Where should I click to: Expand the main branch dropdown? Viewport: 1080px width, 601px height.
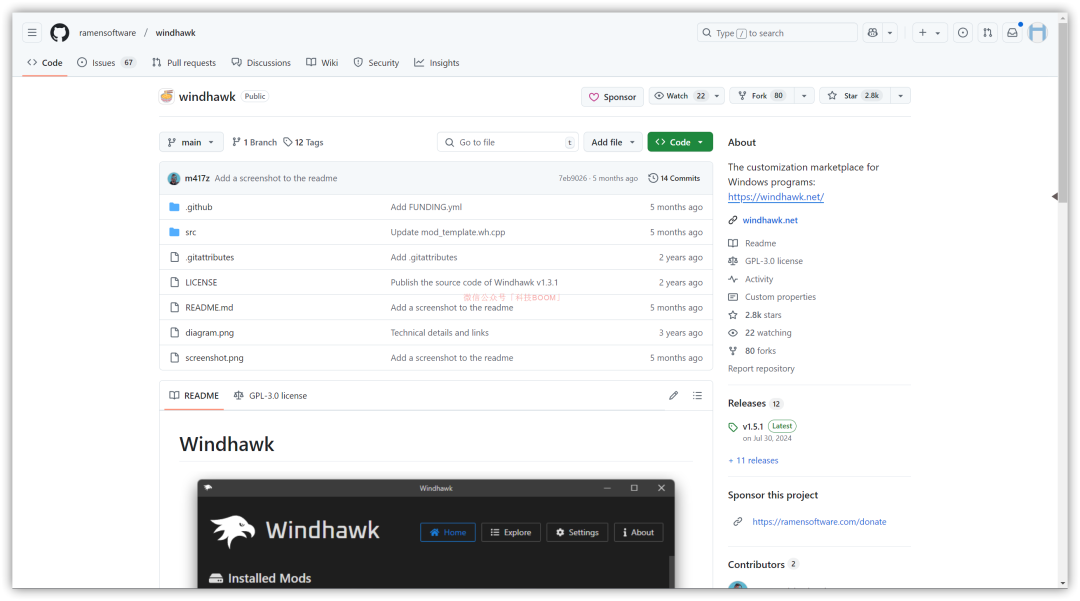coord(191,142)
